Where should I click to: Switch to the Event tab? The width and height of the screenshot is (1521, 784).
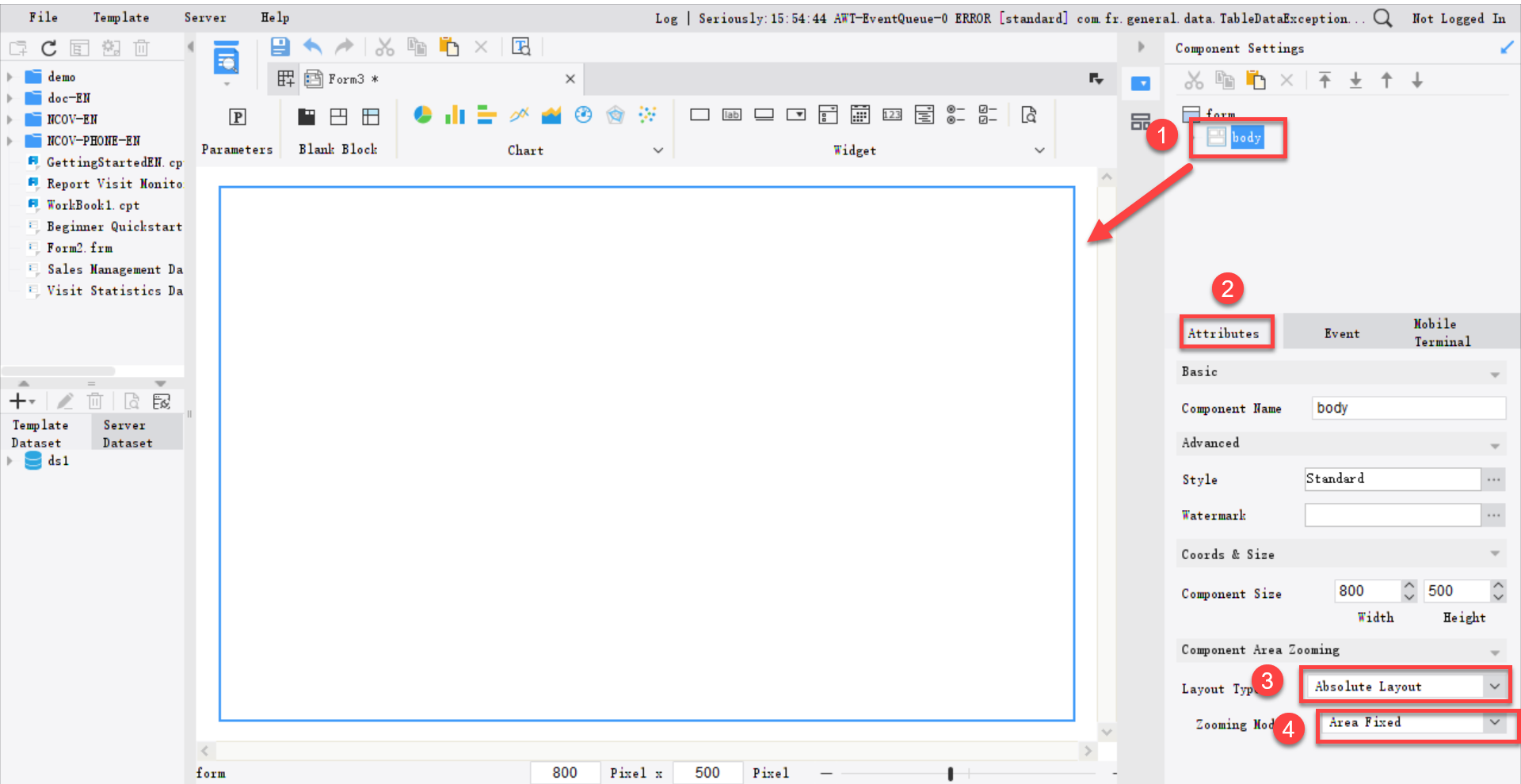click(1342, 332)
